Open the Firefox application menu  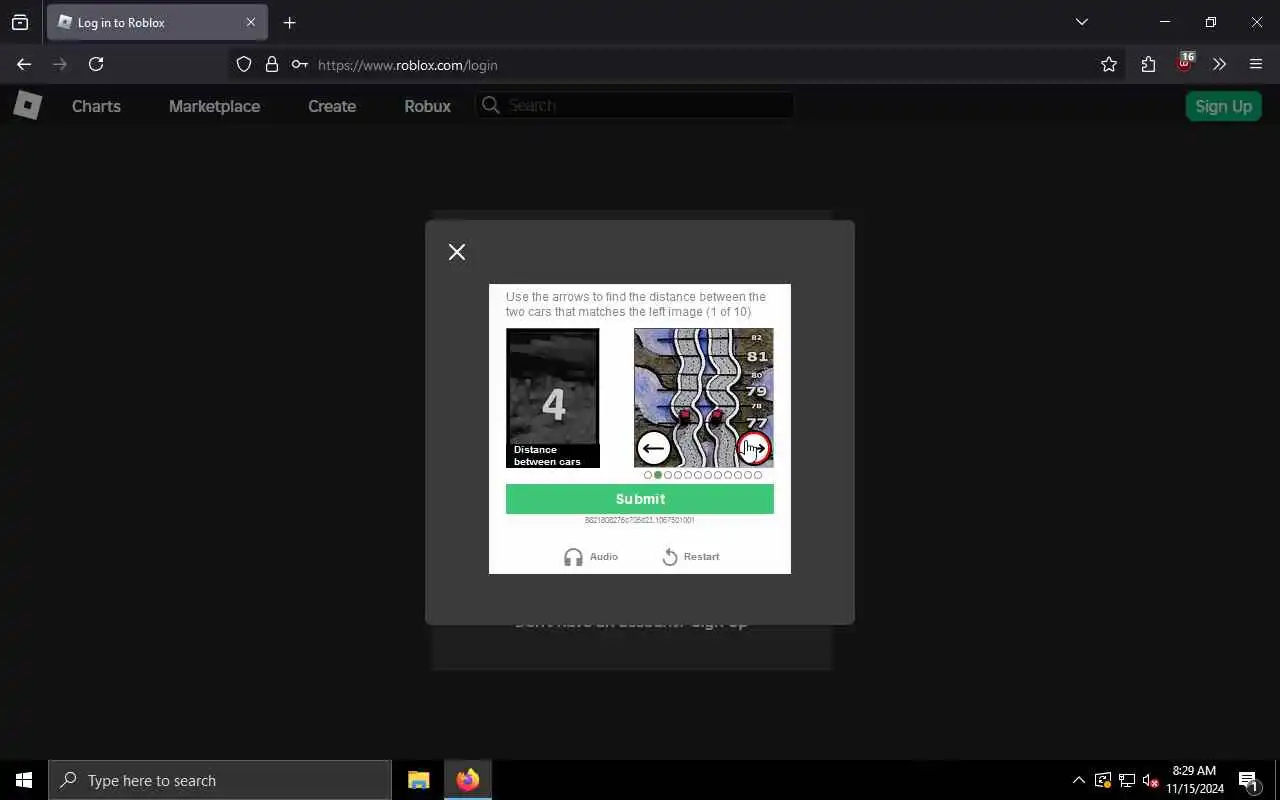coord(1256,64)
